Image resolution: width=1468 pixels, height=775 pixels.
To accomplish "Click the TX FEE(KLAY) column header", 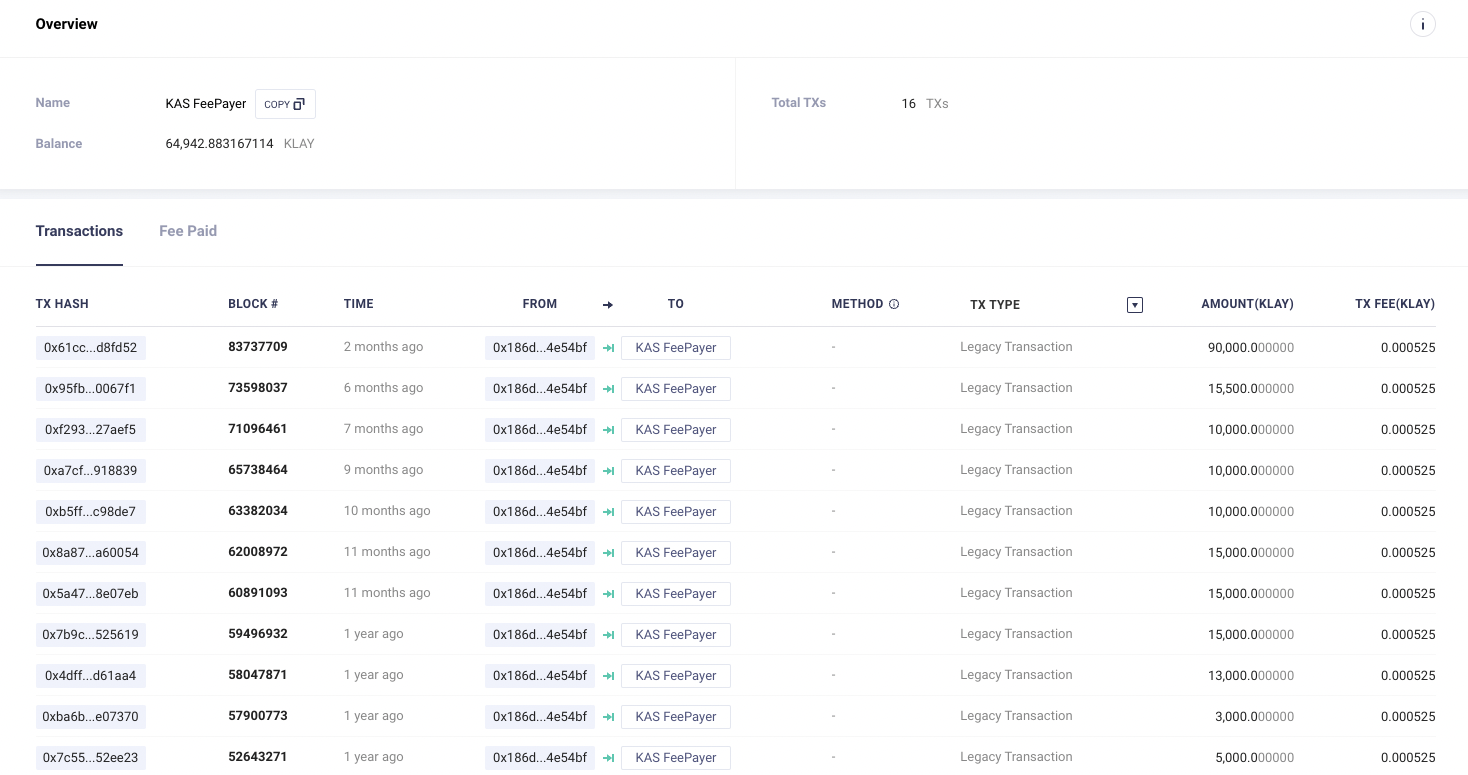I will [x=1395, y=304].
